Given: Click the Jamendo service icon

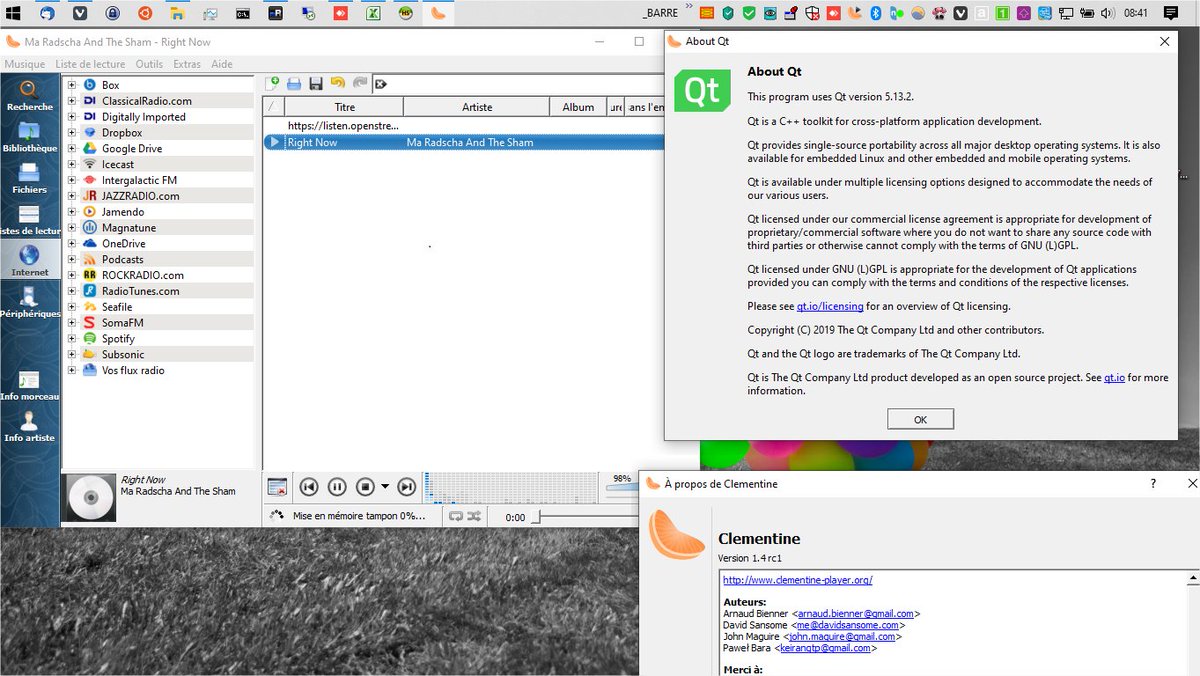Looking at the screenshot, I should click(x=89, y=212).
